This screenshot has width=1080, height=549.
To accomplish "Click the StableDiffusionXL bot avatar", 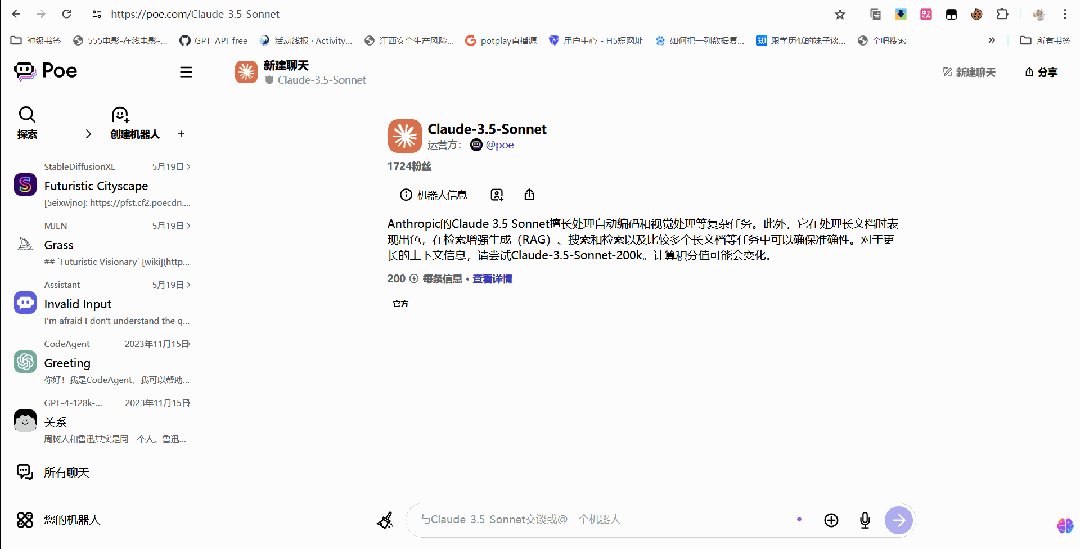I will [x=25, y=185].
